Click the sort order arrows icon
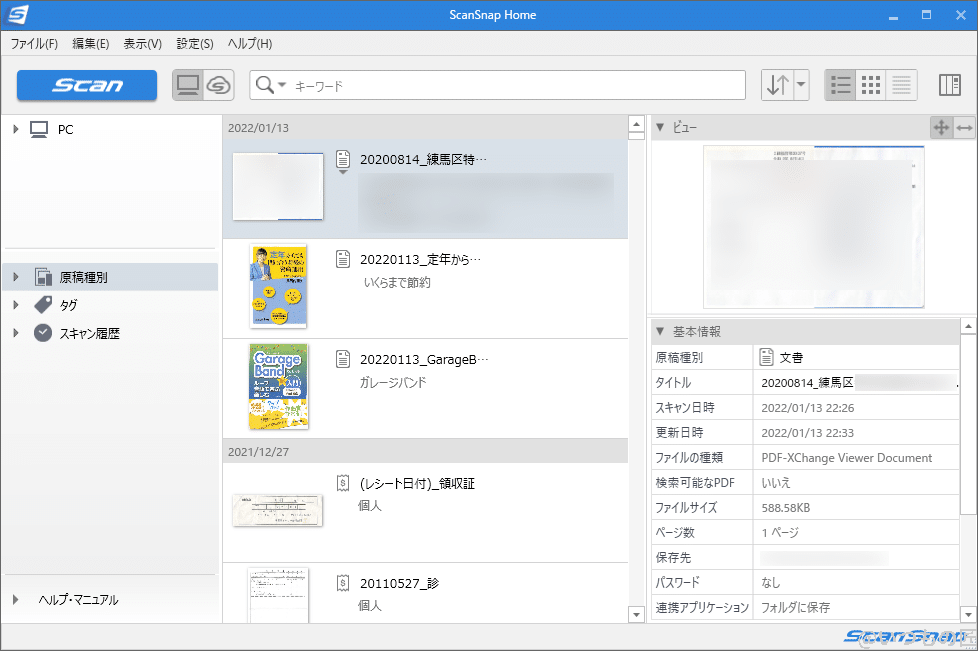The image size is (978, 651). click(x=777, y=85)
